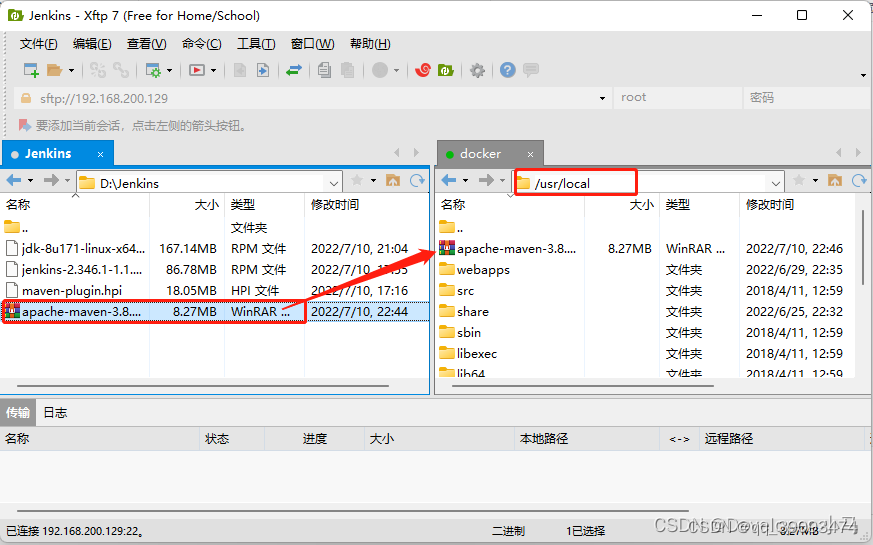Click the 密码 password field
Screen dimensions: 873x545
806,98
